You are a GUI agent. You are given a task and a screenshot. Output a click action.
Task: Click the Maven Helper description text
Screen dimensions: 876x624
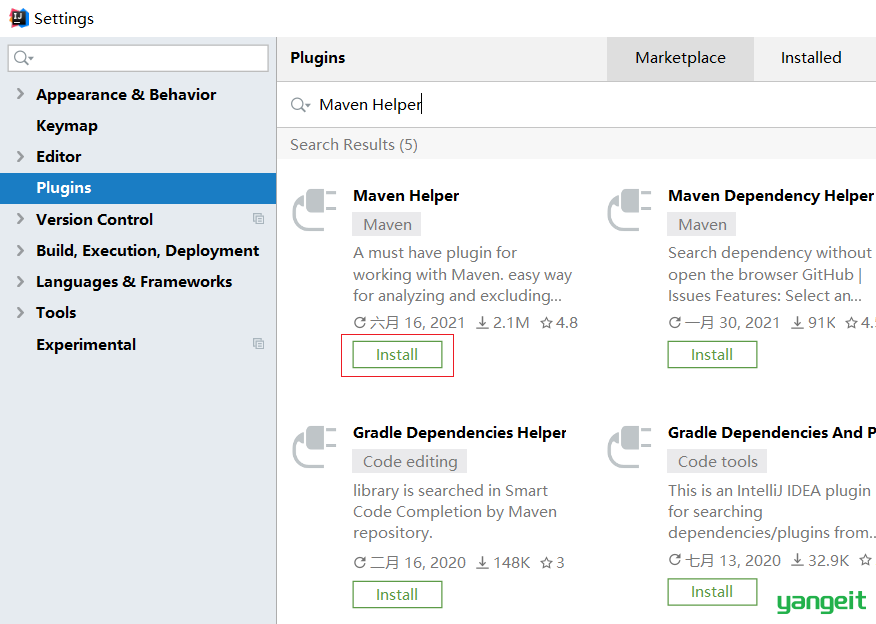[463, 274]
